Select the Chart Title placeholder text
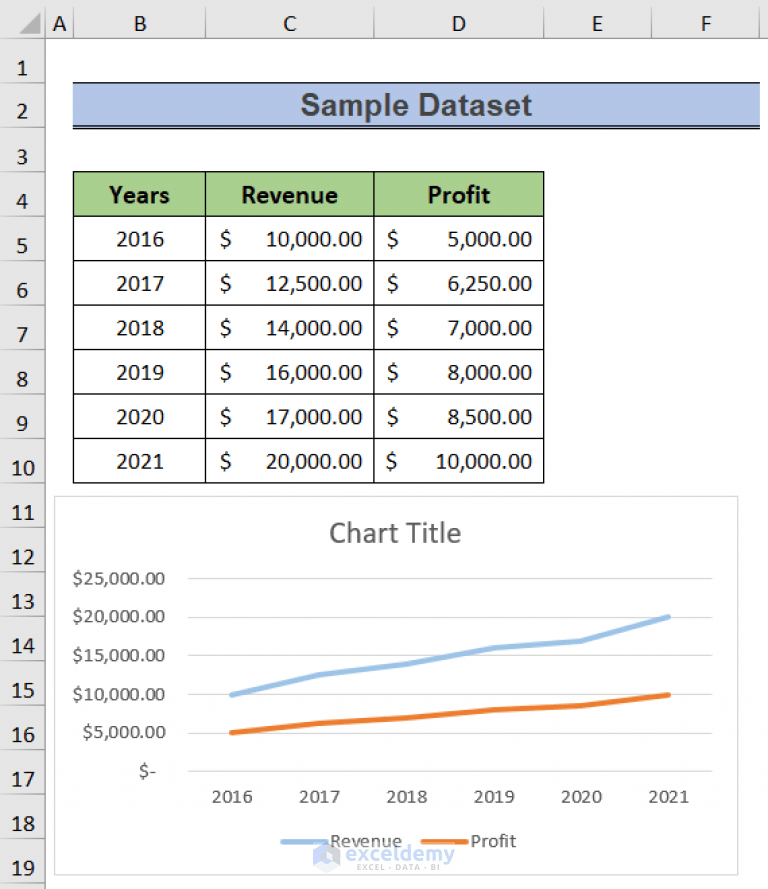Image resolution: width=768 pixels, height=889 pixels. coord(394,534)
